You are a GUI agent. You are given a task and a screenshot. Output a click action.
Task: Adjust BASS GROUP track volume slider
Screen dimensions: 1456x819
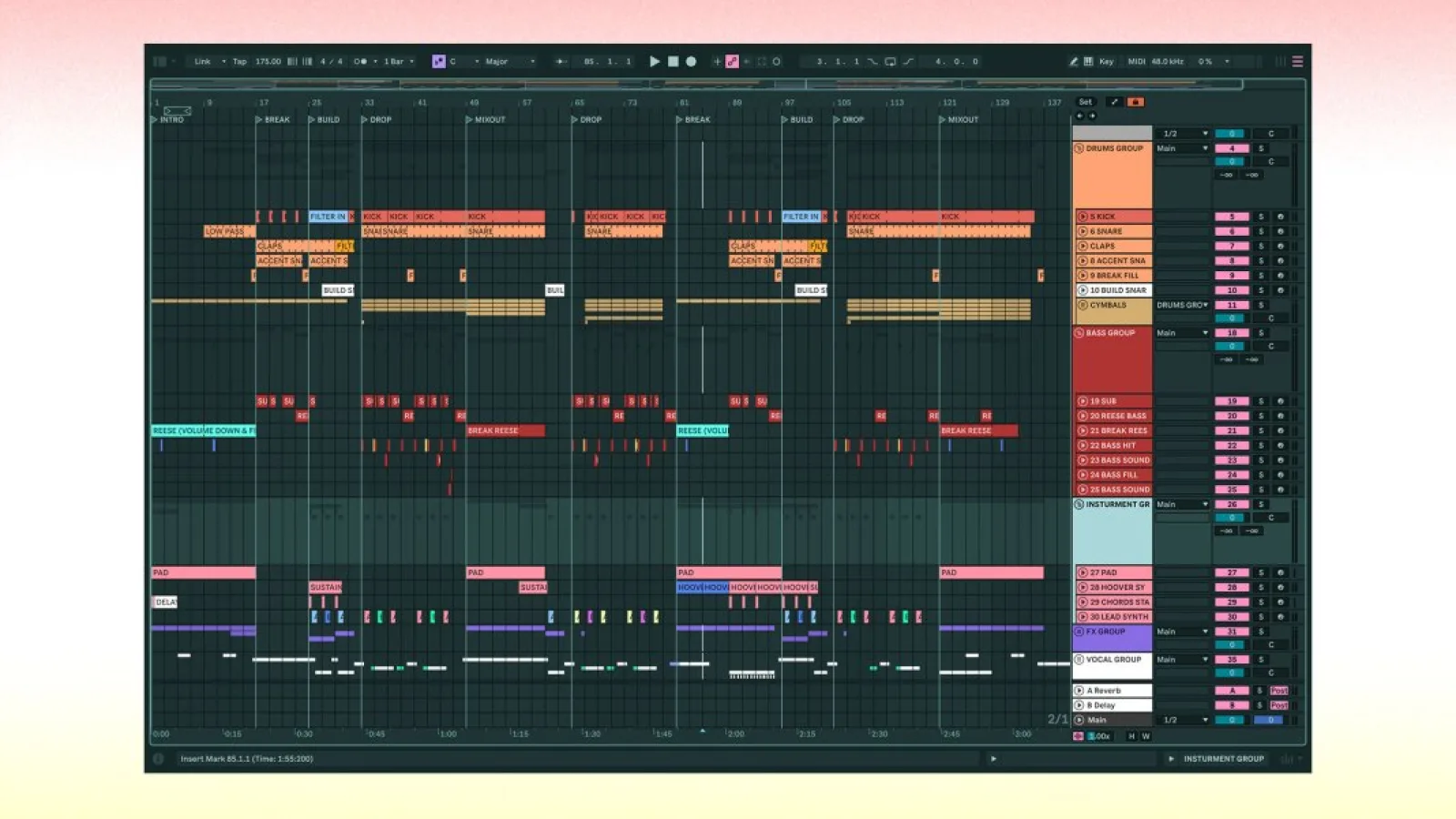(x=1231, y=347)
